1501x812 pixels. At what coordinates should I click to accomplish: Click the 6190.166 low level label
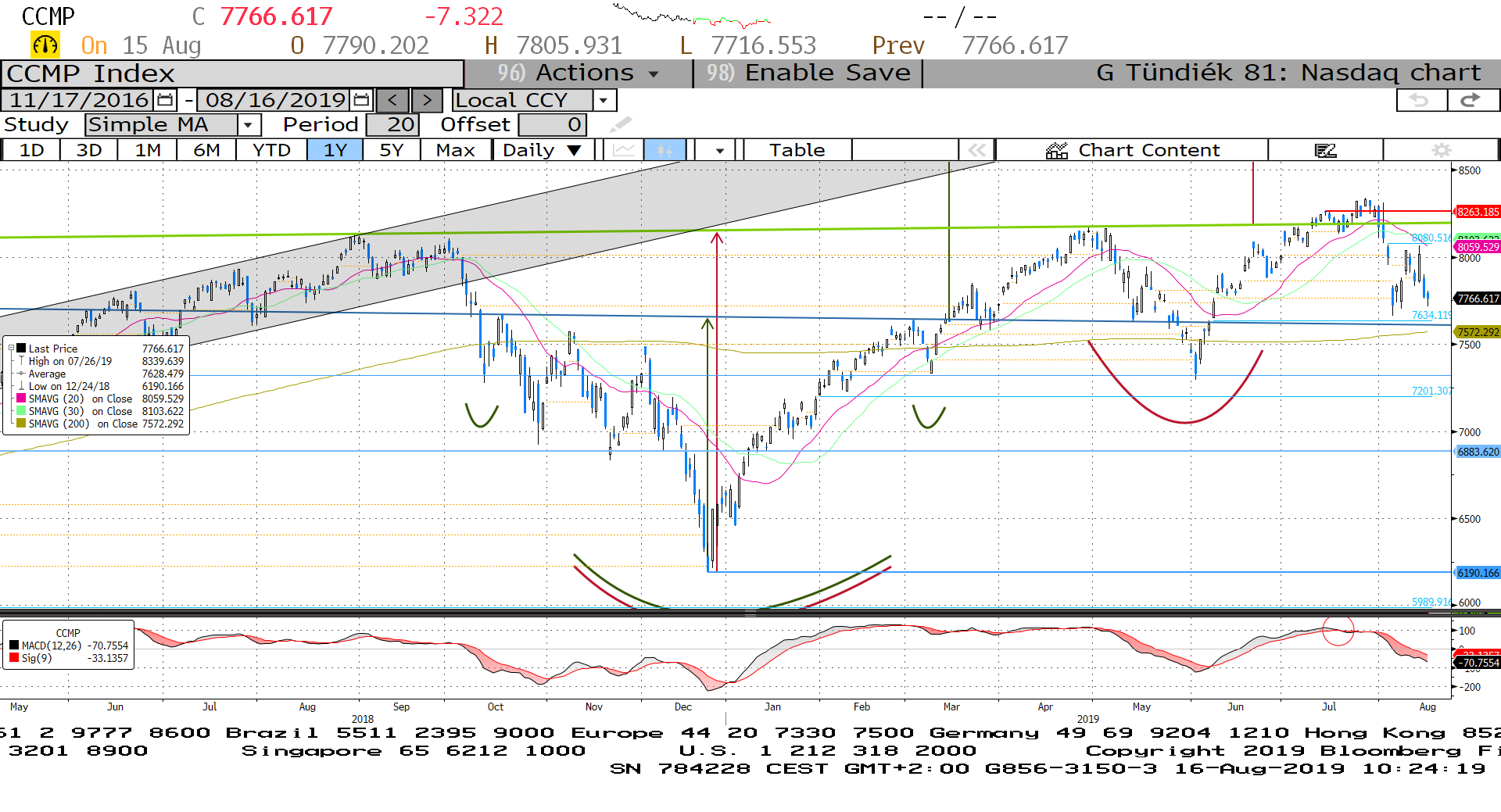pos(1478,573)
